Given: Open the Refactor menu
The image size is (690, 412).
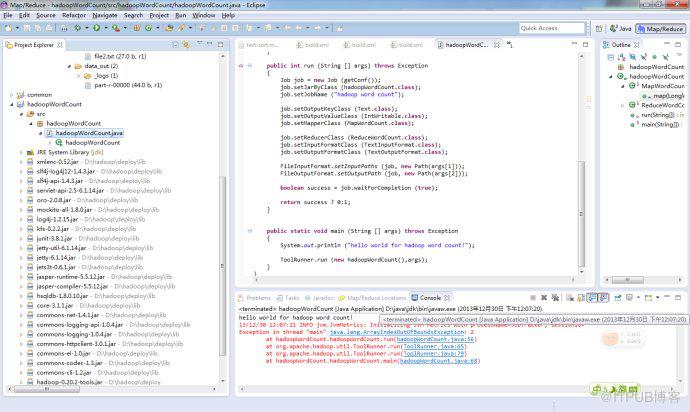Looking at the screenshot, I should point(74,15).
